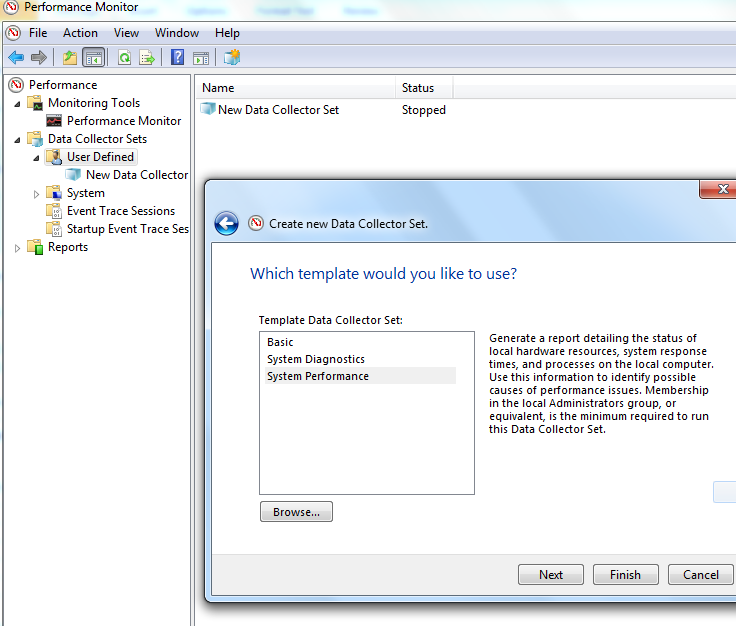
Task: Click the New Data Collector Set toolbar icon
Action: pyautogui.click(x=232, y=58)
